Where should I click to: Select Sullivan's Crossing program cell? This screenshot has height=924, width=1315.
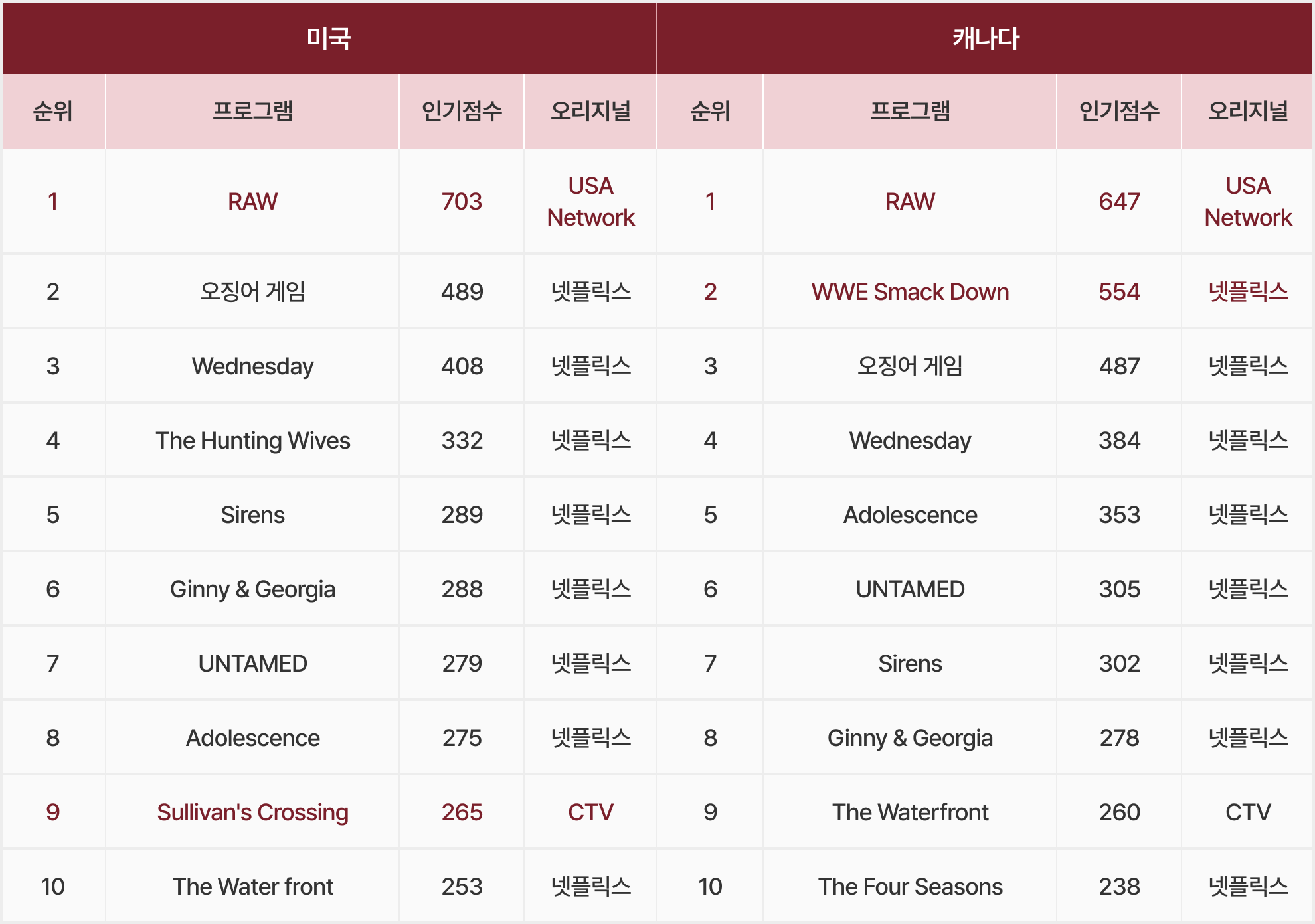click(x=252, y=812)
